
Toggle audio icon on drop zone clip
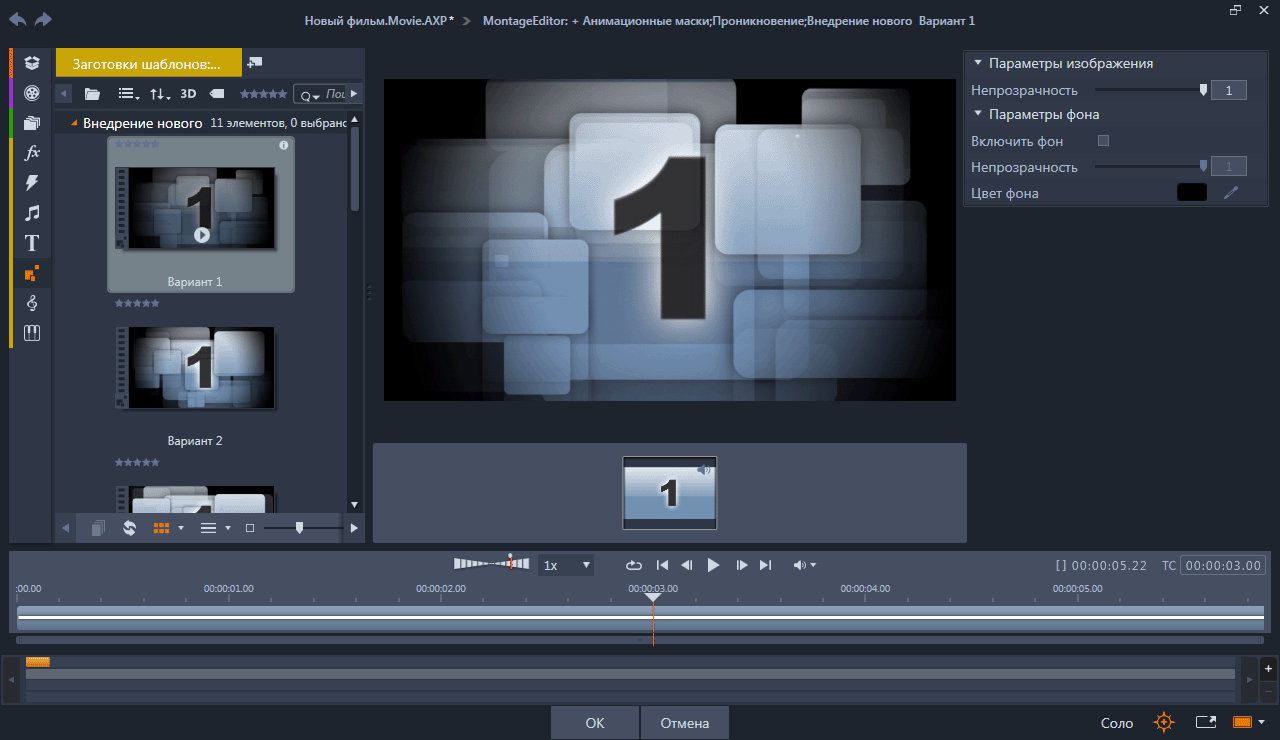(704, 469)
